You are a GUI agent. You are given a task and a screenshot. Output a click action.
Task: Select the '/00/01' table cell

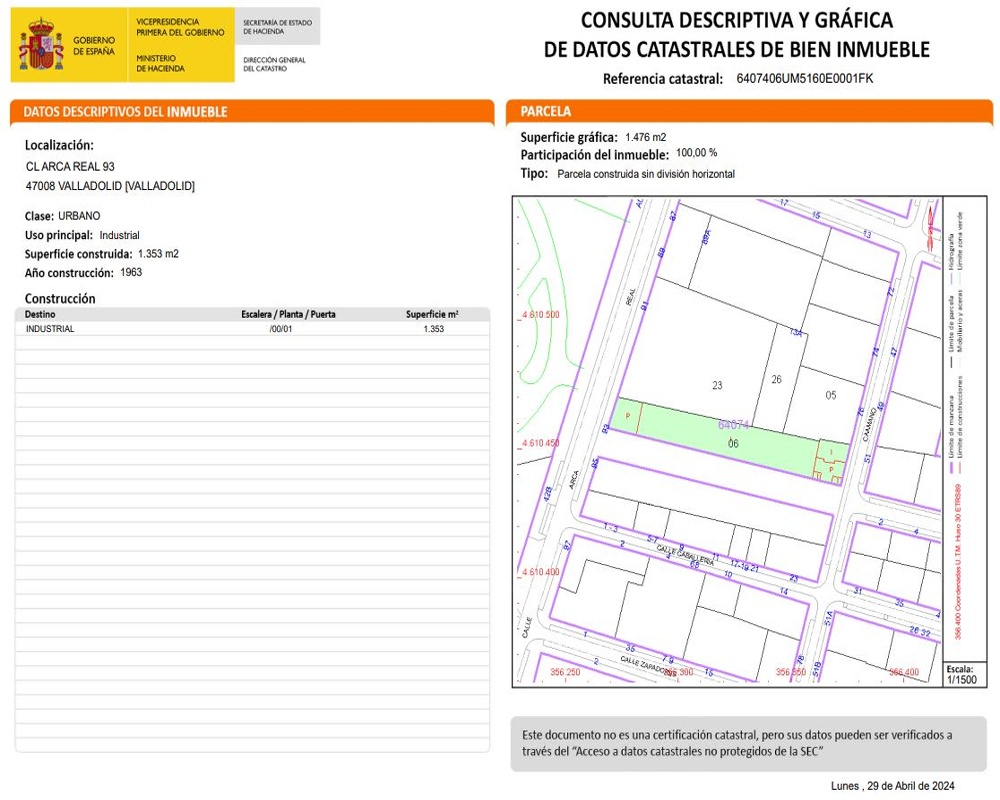tap(281, 329)
